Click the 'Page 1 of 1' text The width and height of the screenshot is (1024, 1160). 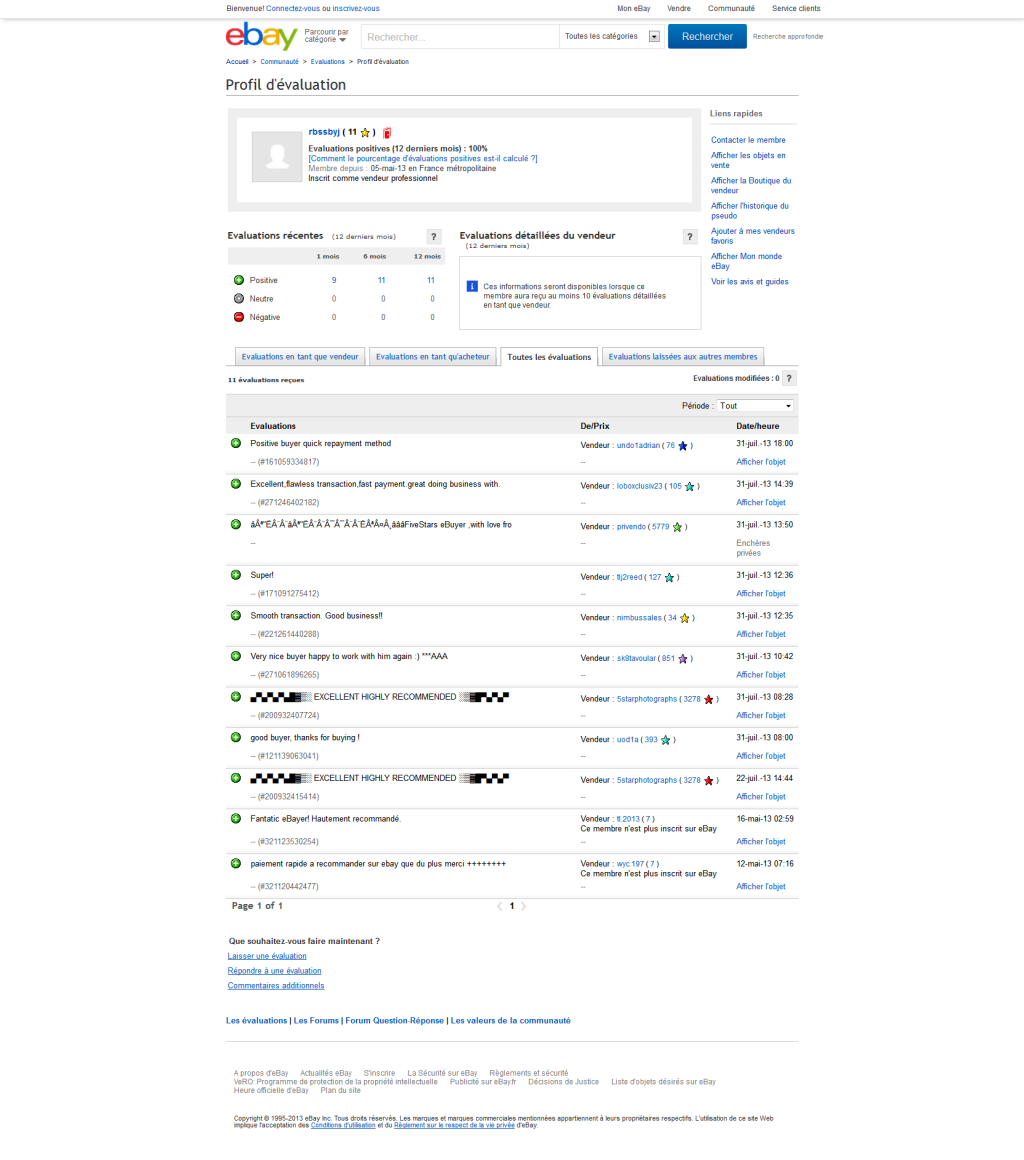[x=257, y=906]
